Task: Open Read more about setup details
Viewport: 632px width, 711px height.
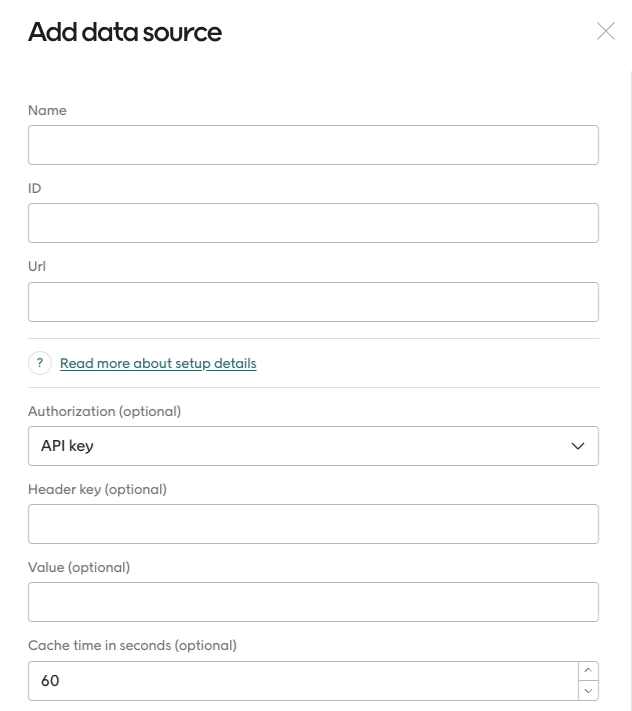Action: (x=158, y=363)
